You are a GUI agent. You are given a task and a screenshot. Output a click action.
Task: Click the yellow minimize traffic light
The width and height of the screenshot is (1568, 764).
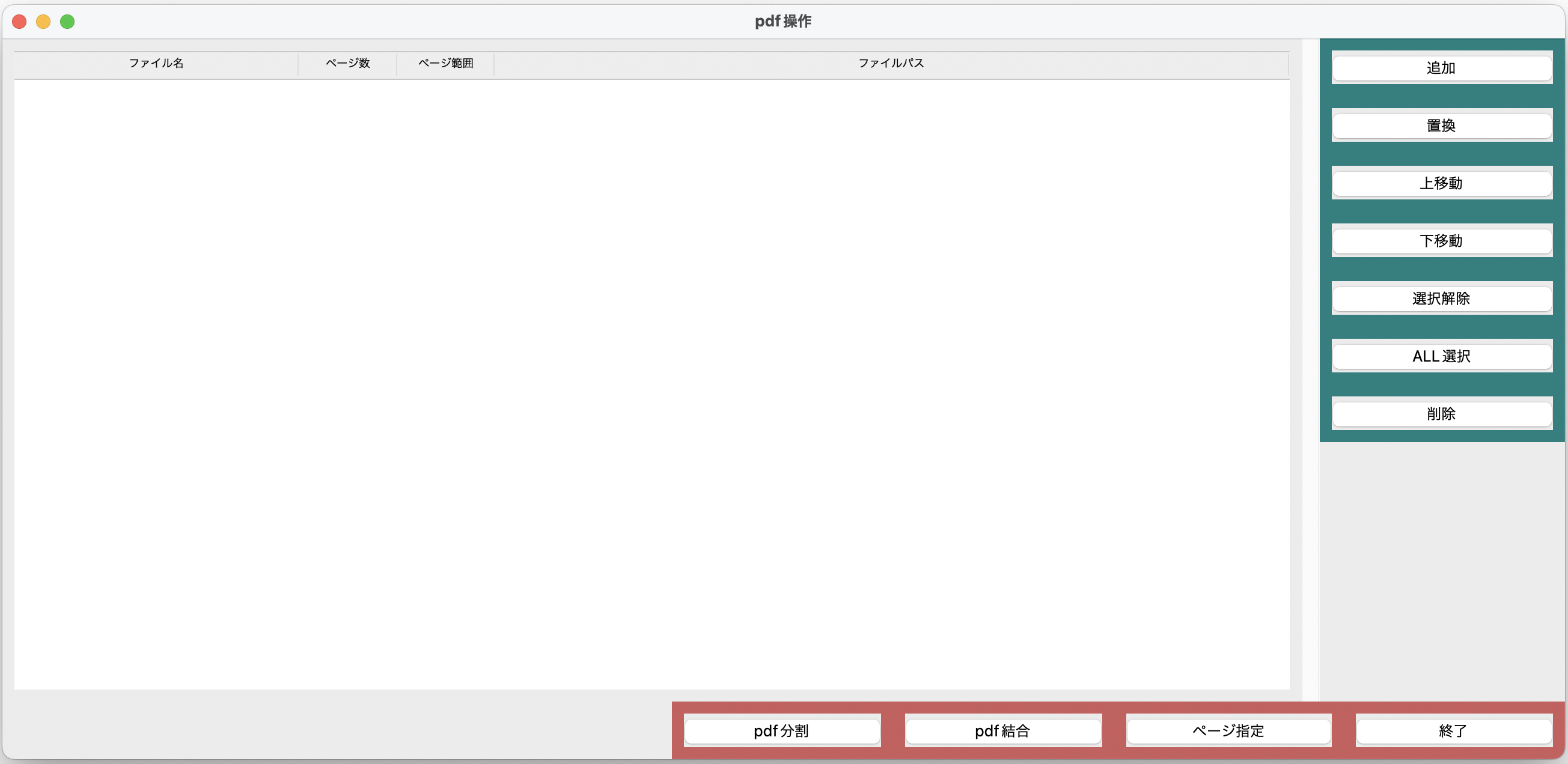pos(43,21)
